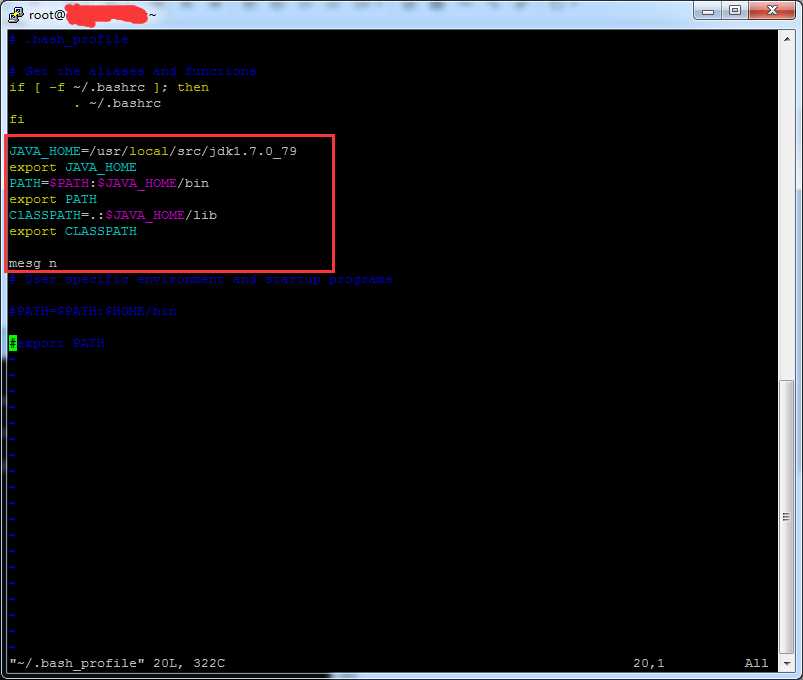Click the 'User specific environment' comment line
803x680 pixels.
coord(201,280)
